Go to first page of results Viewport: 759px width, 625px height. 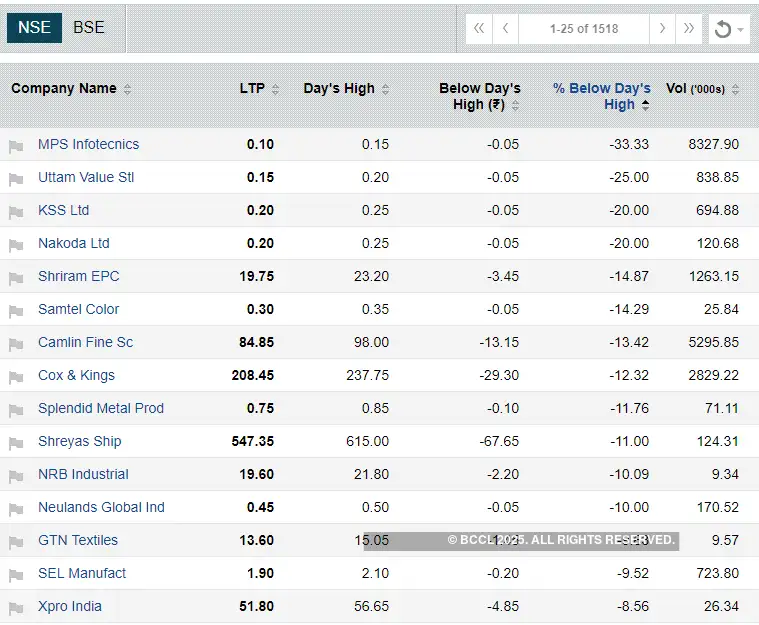[479, 29]
